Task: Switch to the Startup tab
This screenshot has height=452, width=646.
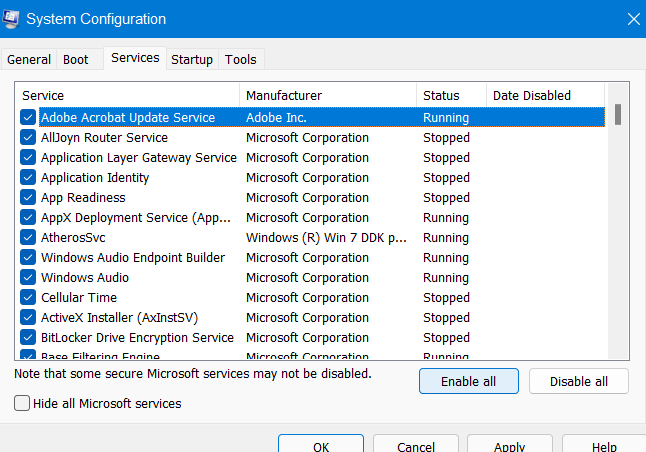Action: pyautogui.click(x=191, y=60)
